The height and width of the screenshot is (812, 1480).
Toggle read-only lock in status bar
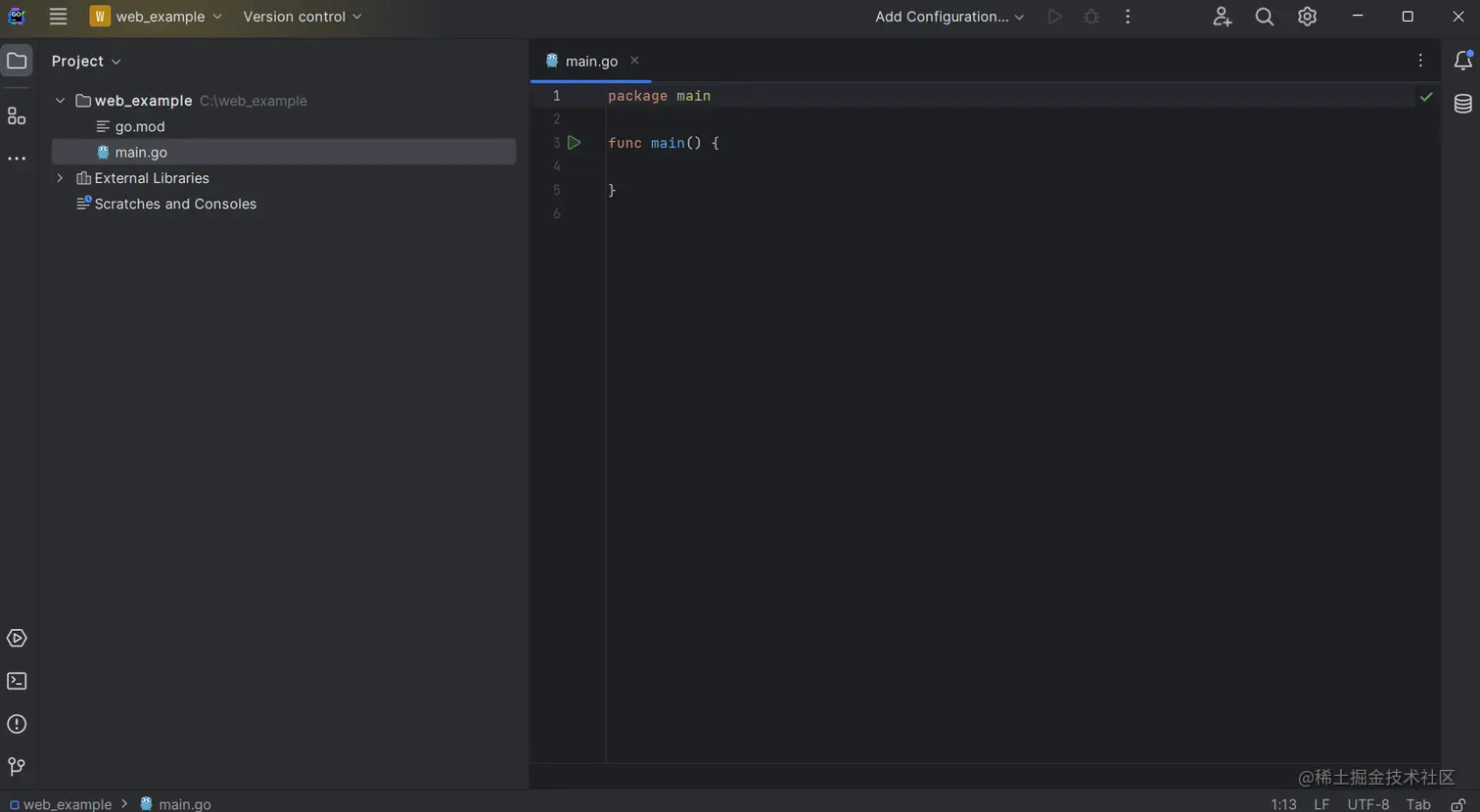click(1458, 804)
